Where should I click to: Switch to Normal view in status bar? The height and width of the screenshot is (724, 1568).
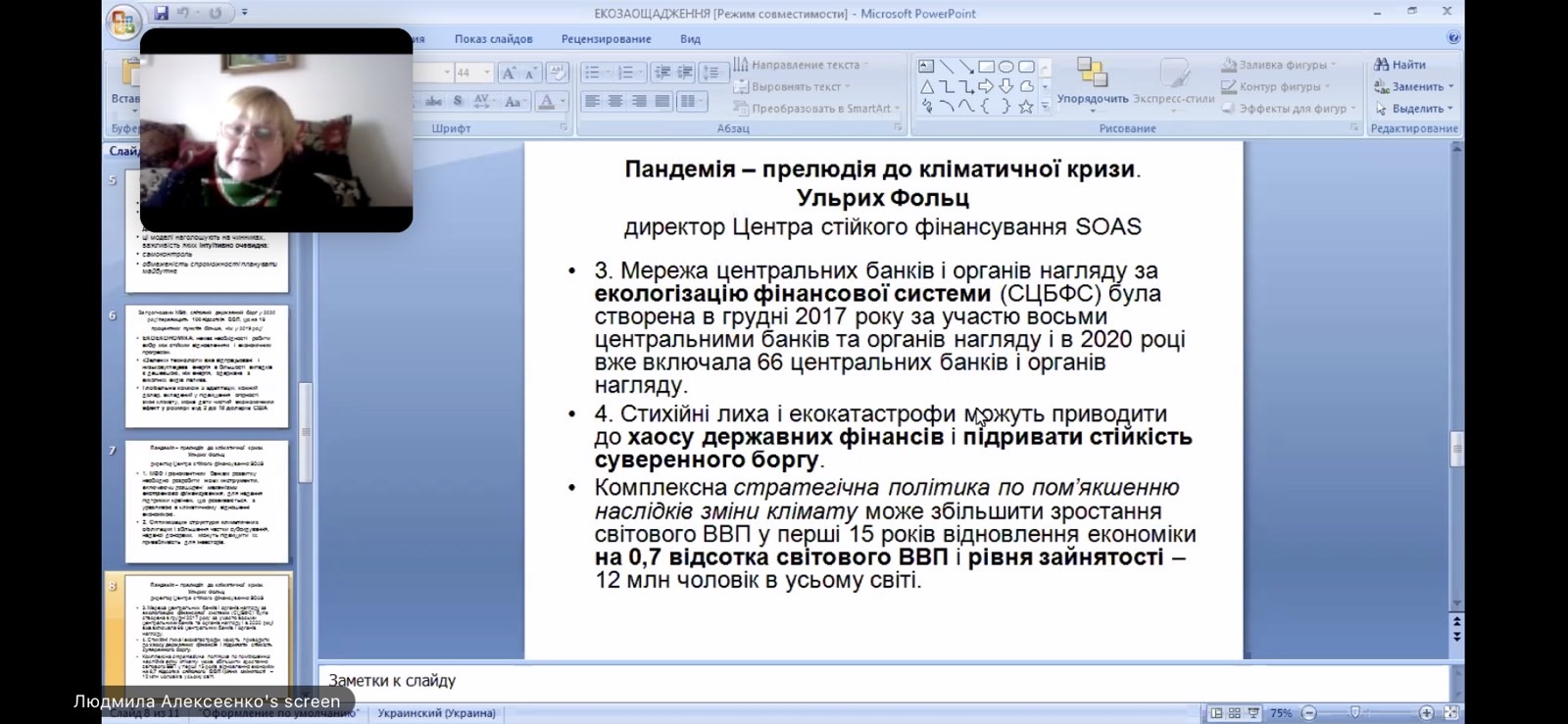[1216, 713]
